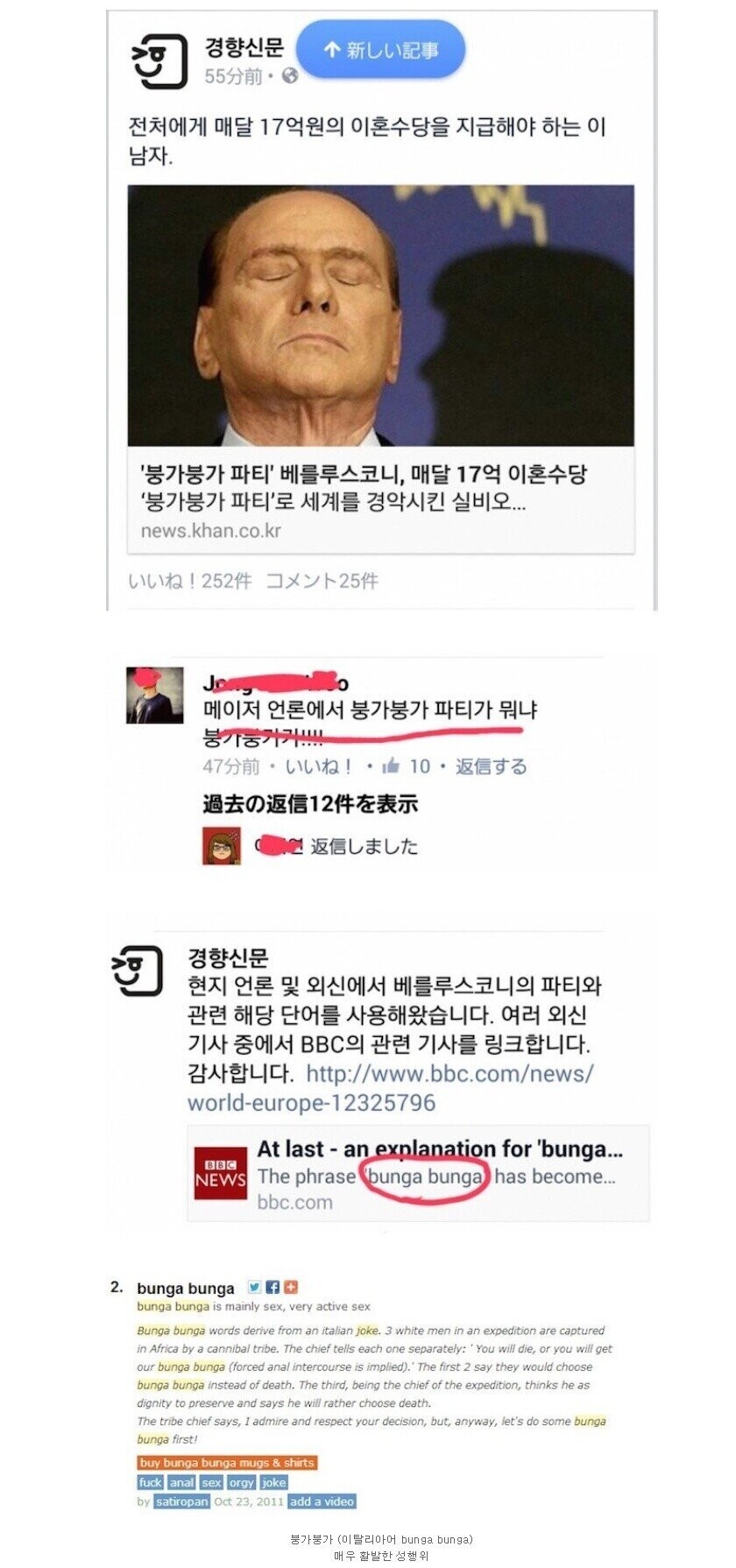
Task: Click the orgy tag label
Action: tap(241, 1482)
